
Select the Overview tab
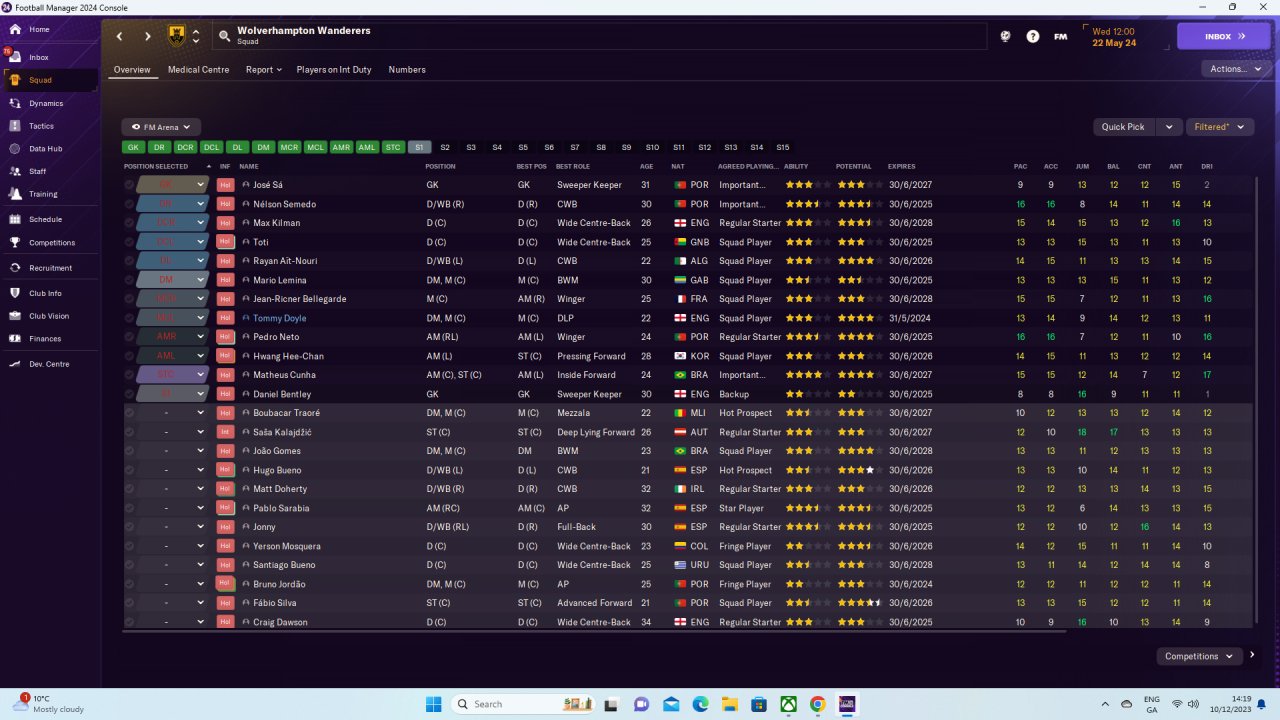click(132, 70)
